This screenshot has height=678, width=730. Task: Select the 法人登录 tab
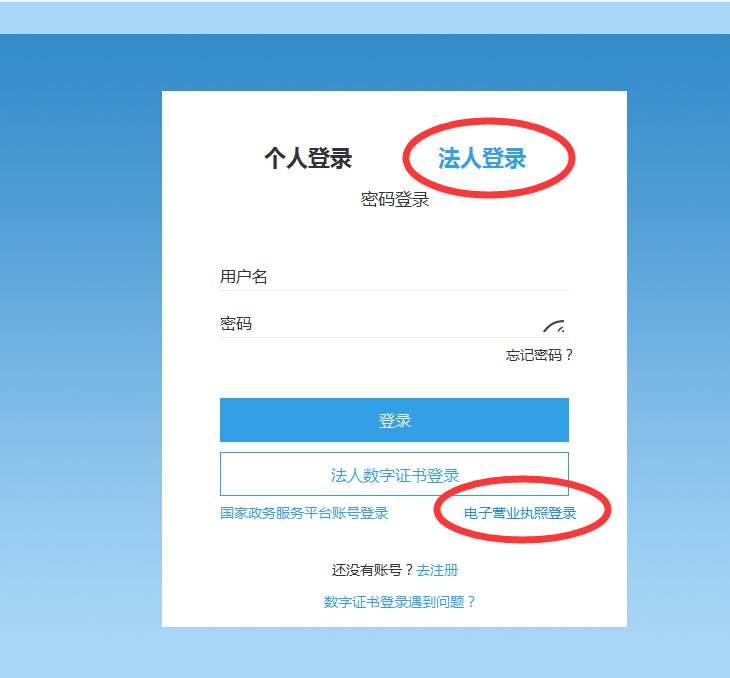tap(482, 158)
